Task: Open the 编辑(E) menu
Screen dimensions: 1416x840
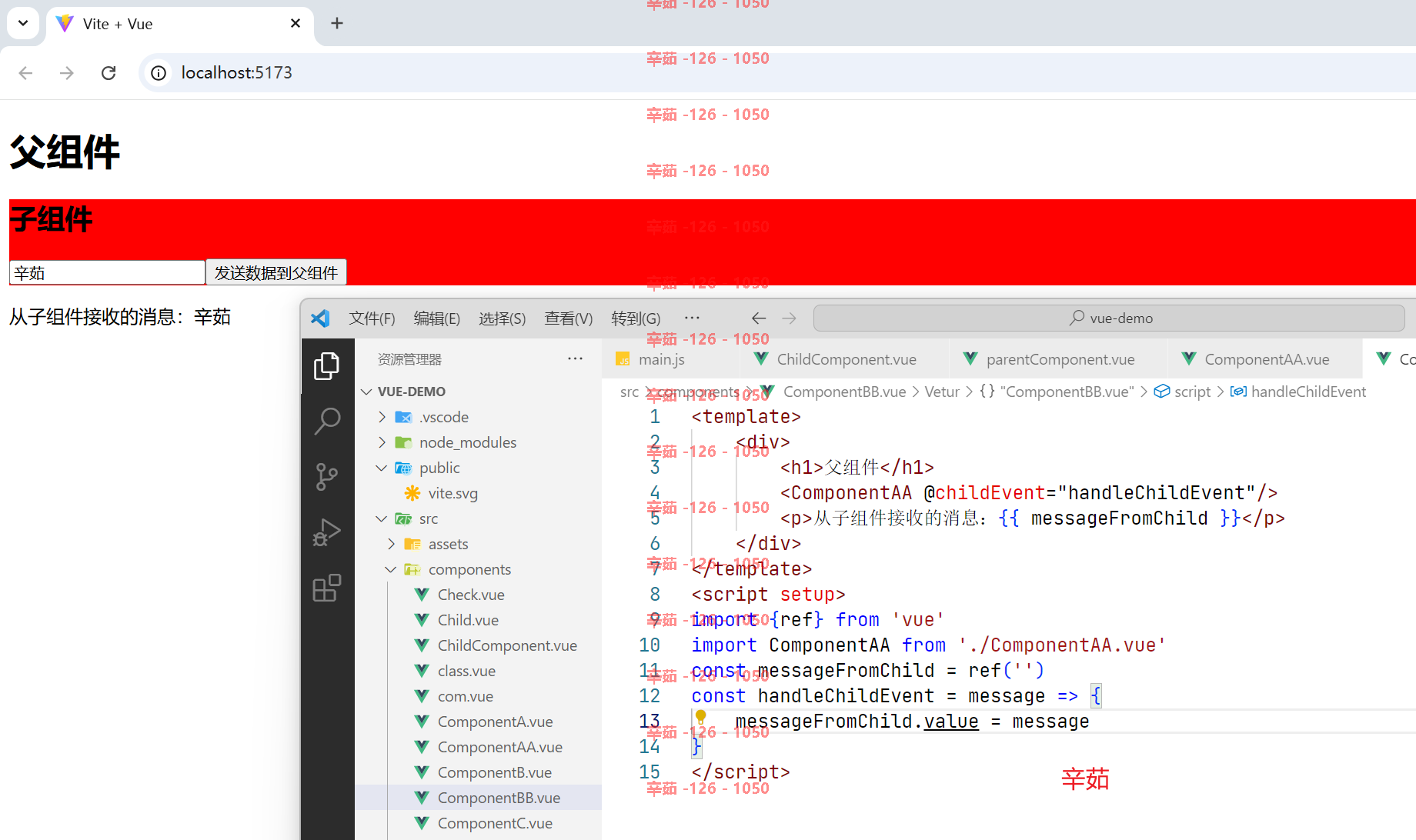Action: [x=436, y=318]
